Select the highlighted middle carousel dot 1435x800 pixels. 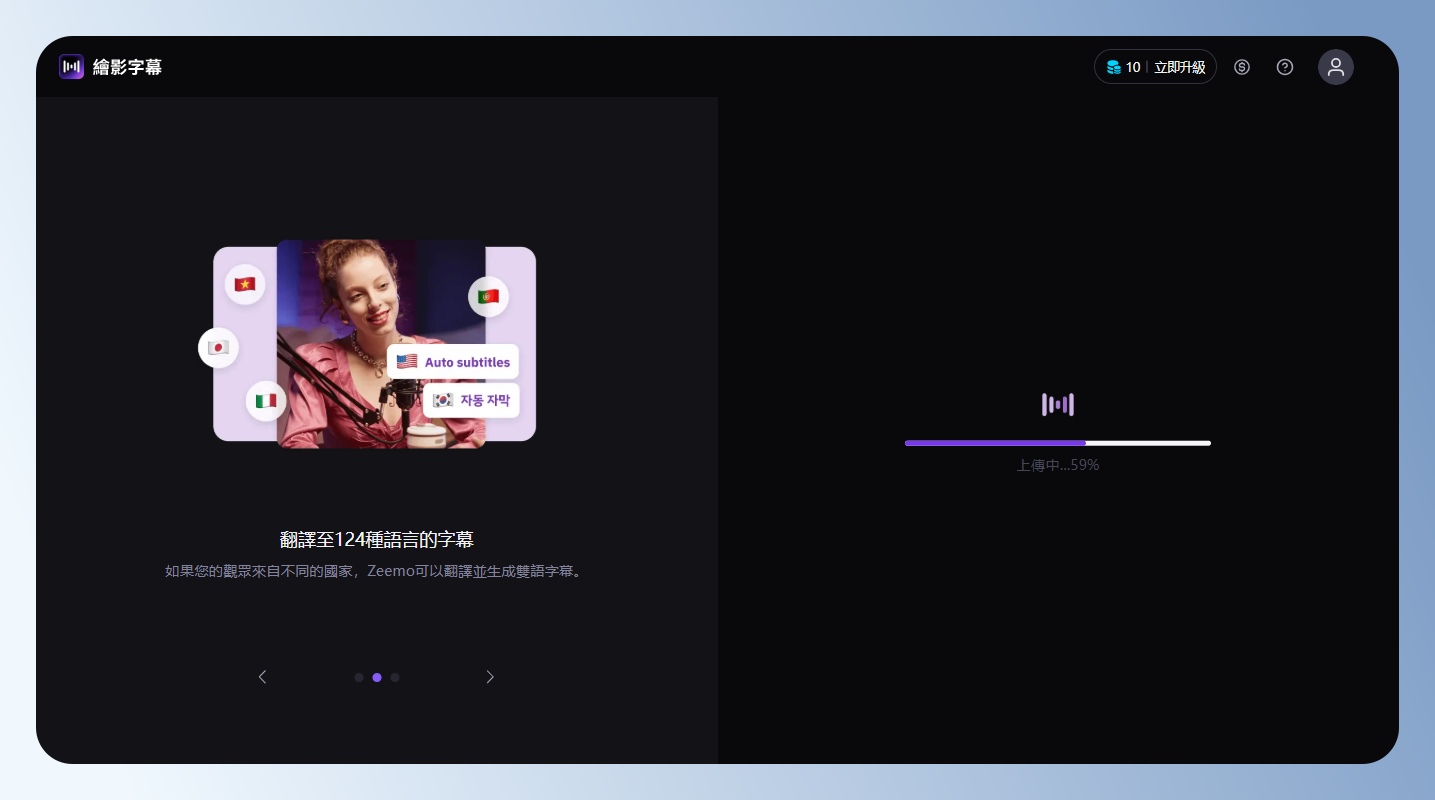[377, 677]
